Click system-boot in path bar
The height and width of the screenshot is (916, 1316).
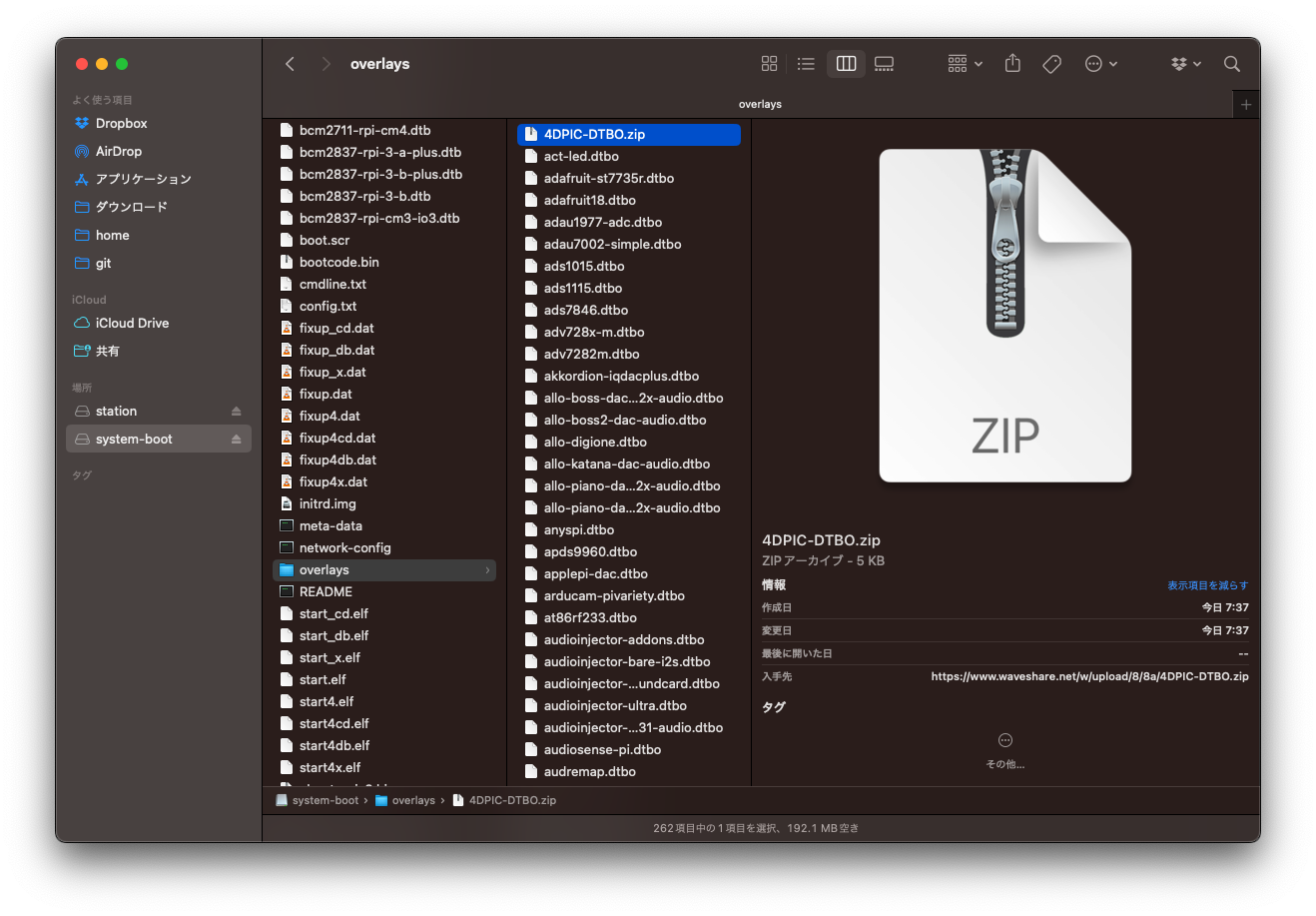(318, 800)
